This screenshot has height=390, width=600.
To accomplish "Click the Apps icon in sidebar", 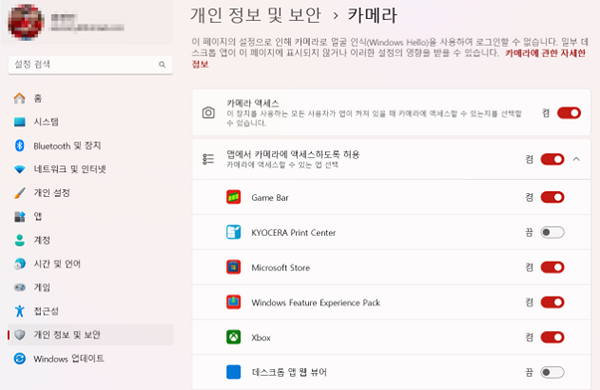I will coord(20,217).
